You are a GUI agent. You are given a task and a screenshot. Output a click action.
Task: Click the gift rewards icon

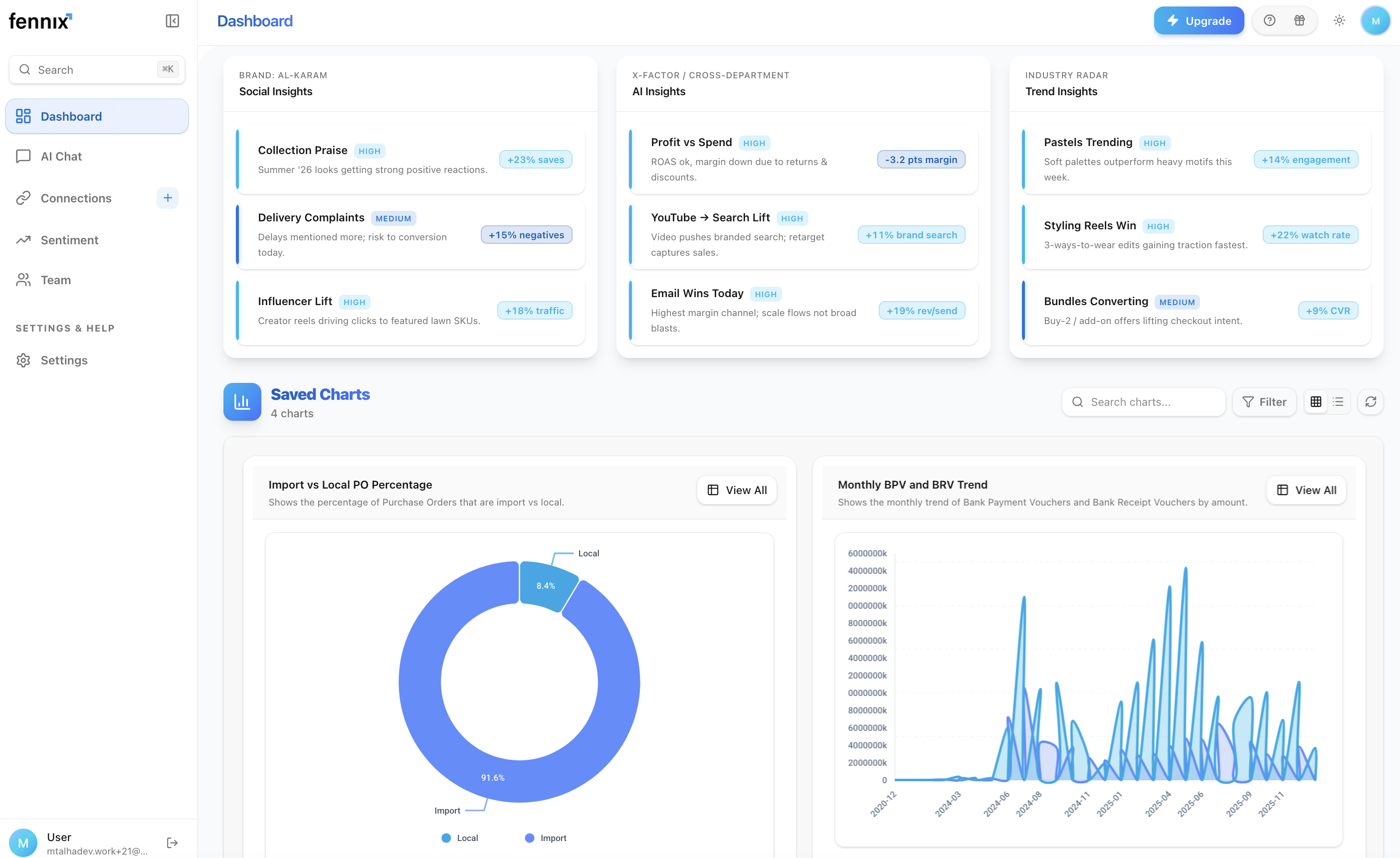click(1299, 20)
